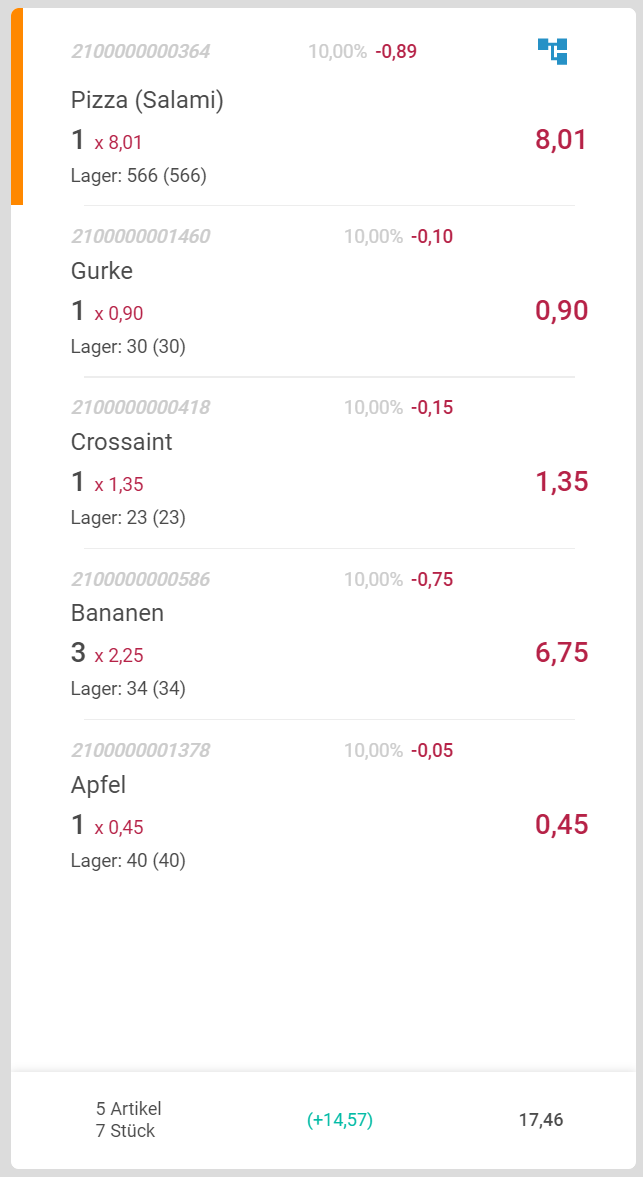Screen dimensions: 643x1177
Task: Click the -0,89 discount on Pizza
Action: (x=396, y=51)
